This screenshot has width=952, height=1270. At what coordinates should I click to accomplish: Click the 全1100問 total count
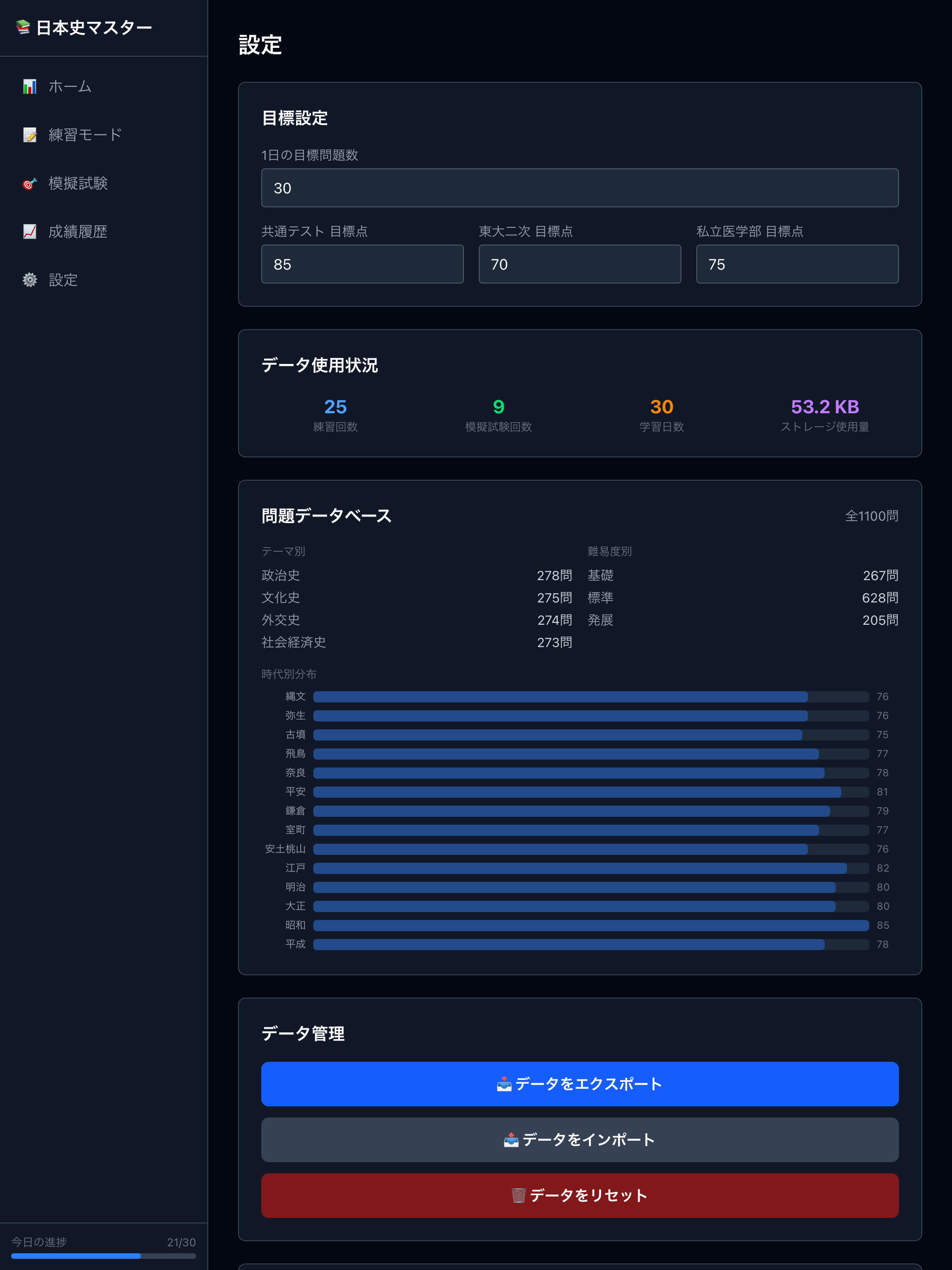[872, 516]
